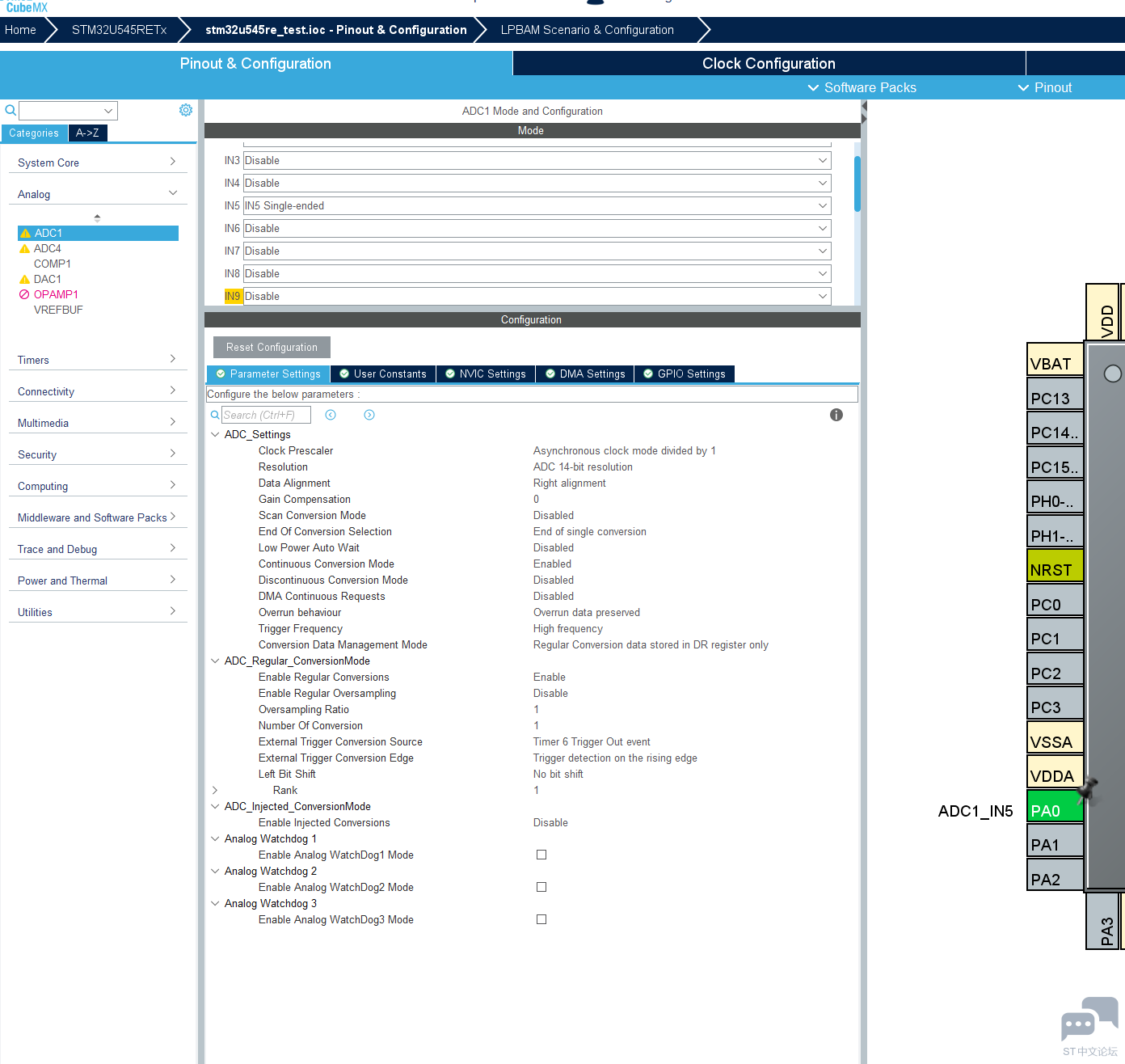Collapse the ADC_Injected_ConversionMode group
Viewport: 1125px width, 1064px height.
215,806
